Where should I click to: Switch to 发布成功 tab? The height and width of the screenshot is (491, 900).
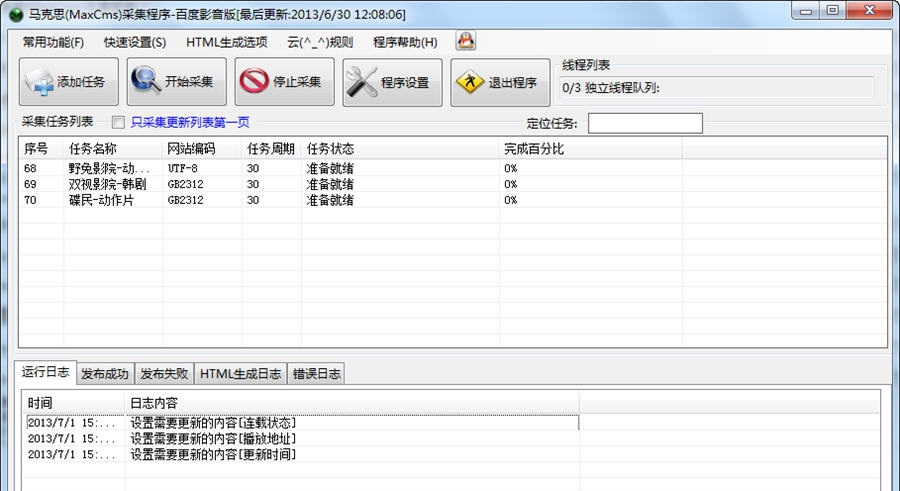[104, 374]
